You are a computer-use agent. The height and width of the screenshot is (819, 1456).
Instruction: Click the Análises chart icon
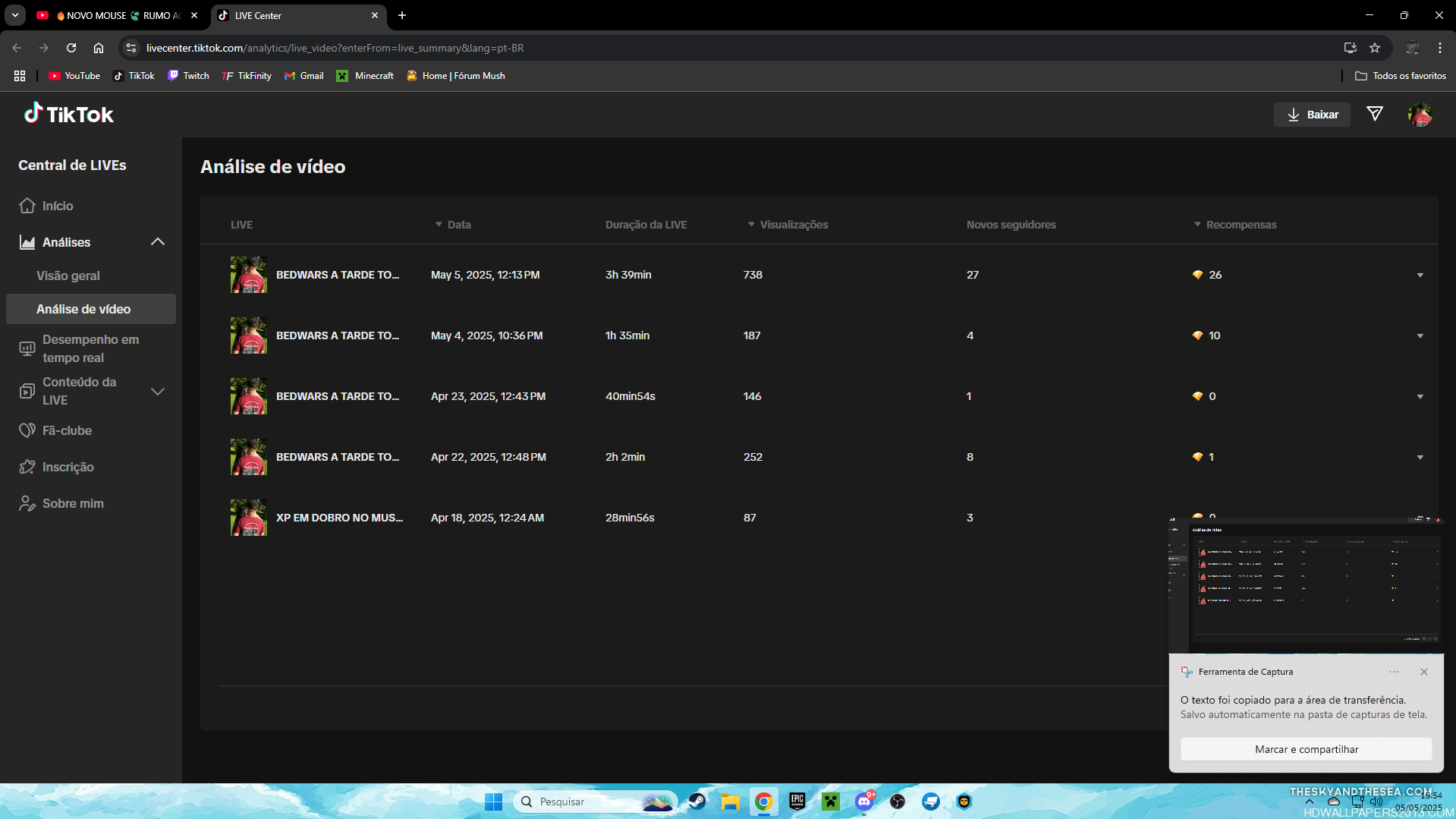pyautogui.click(x=27, y=242)
